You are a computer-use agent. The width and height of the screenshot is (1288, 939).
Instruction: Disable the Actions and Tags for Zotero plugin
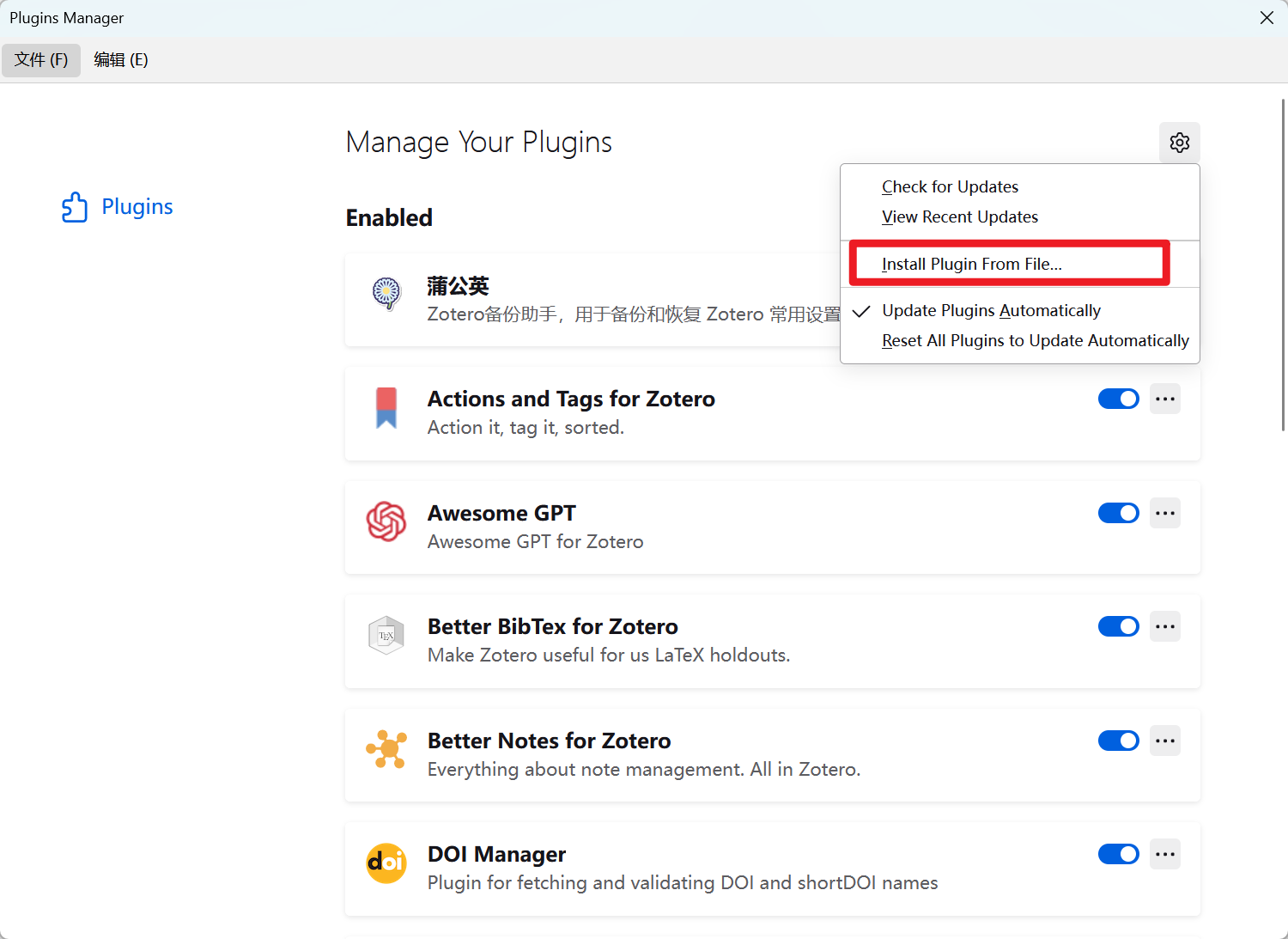click(1118, 399)
